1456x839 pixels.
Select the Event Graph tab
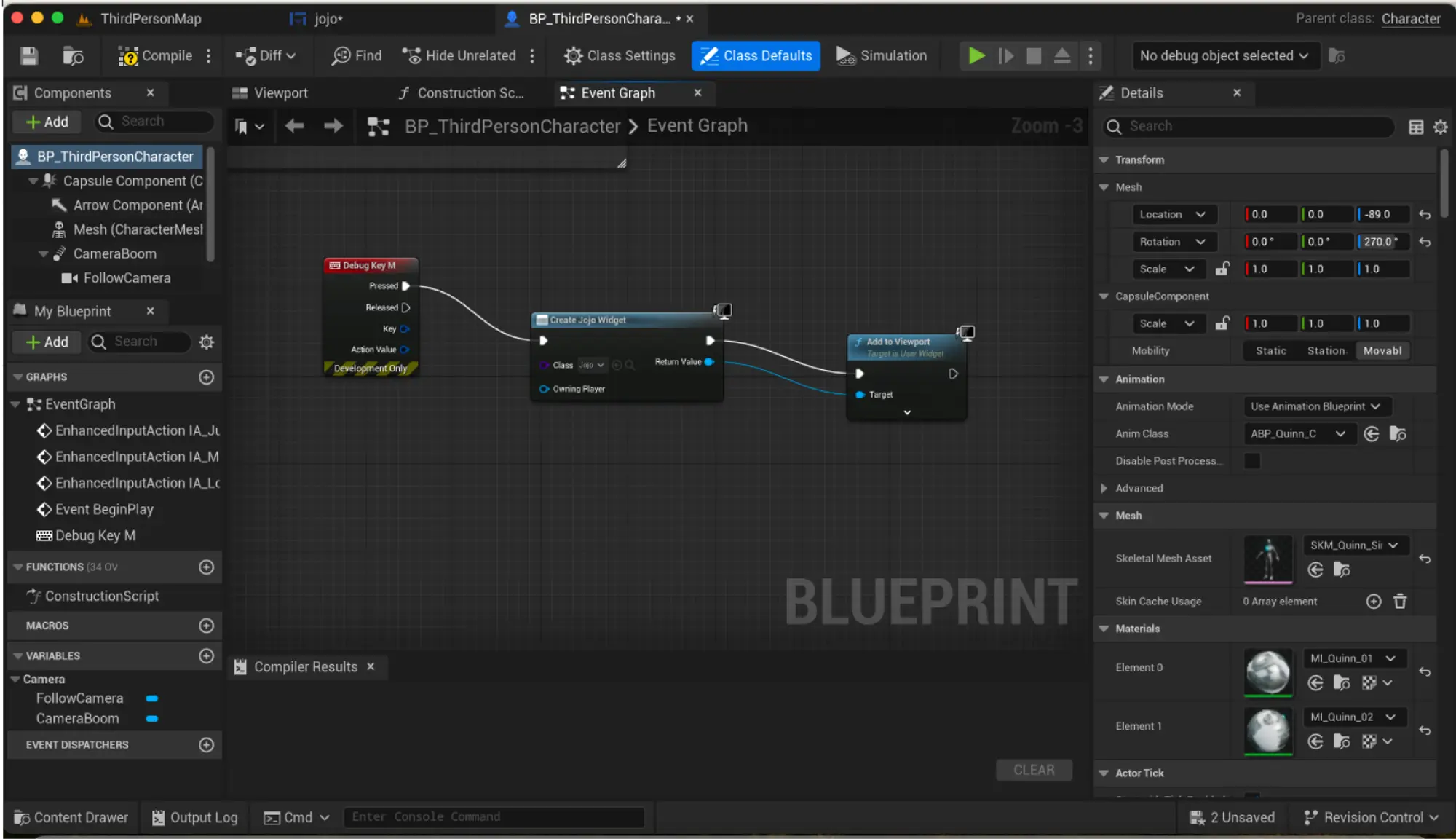pyautogui.click(x=618, y=92)
